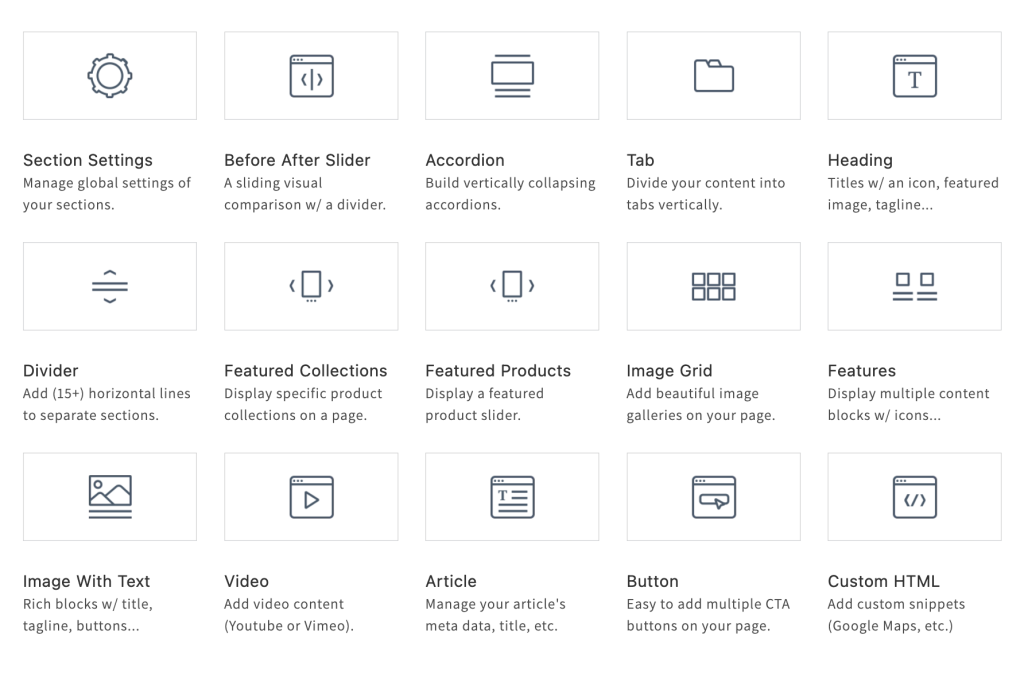Open the Image Grid icon

coord(713,286)
